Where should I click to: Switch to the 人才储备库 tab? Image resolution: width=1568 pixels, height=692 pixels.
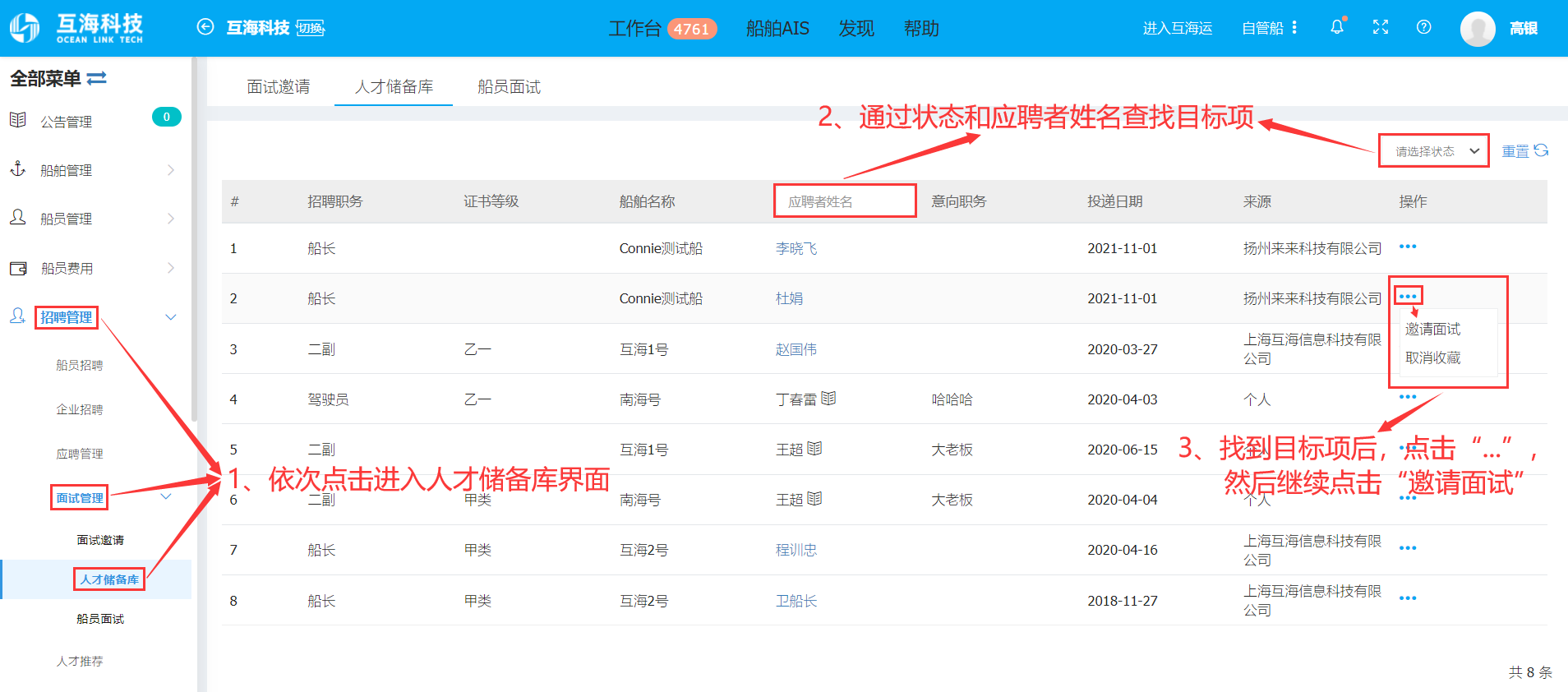click(x=394, y=86)
